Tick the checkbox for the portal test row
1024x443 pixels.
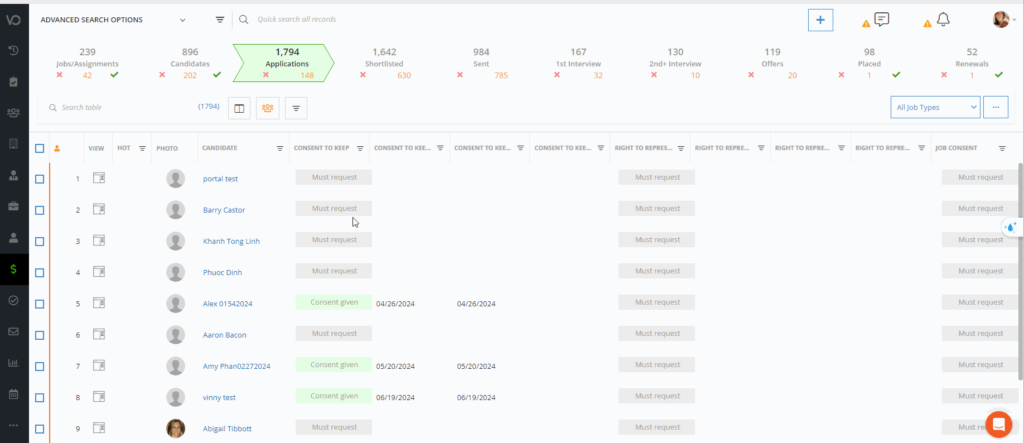pos(40,179)
